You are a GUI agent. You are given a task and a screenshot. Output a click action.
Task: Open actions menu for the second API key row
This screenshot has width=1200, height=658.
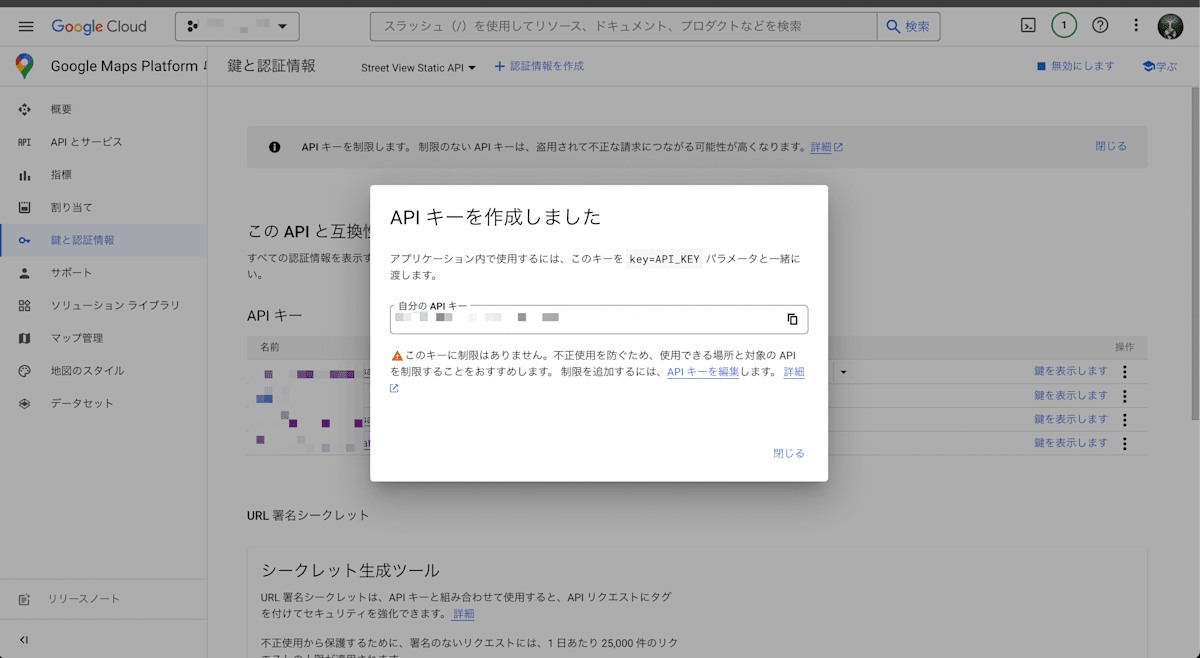pyautogui.click(x=1125, y=396)
